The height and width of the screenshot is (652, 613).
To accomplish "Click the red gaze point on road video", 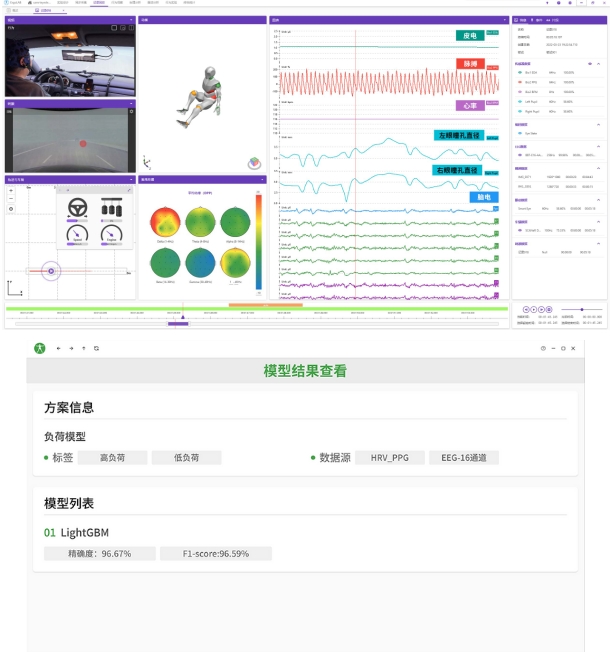I will point(83,143).
